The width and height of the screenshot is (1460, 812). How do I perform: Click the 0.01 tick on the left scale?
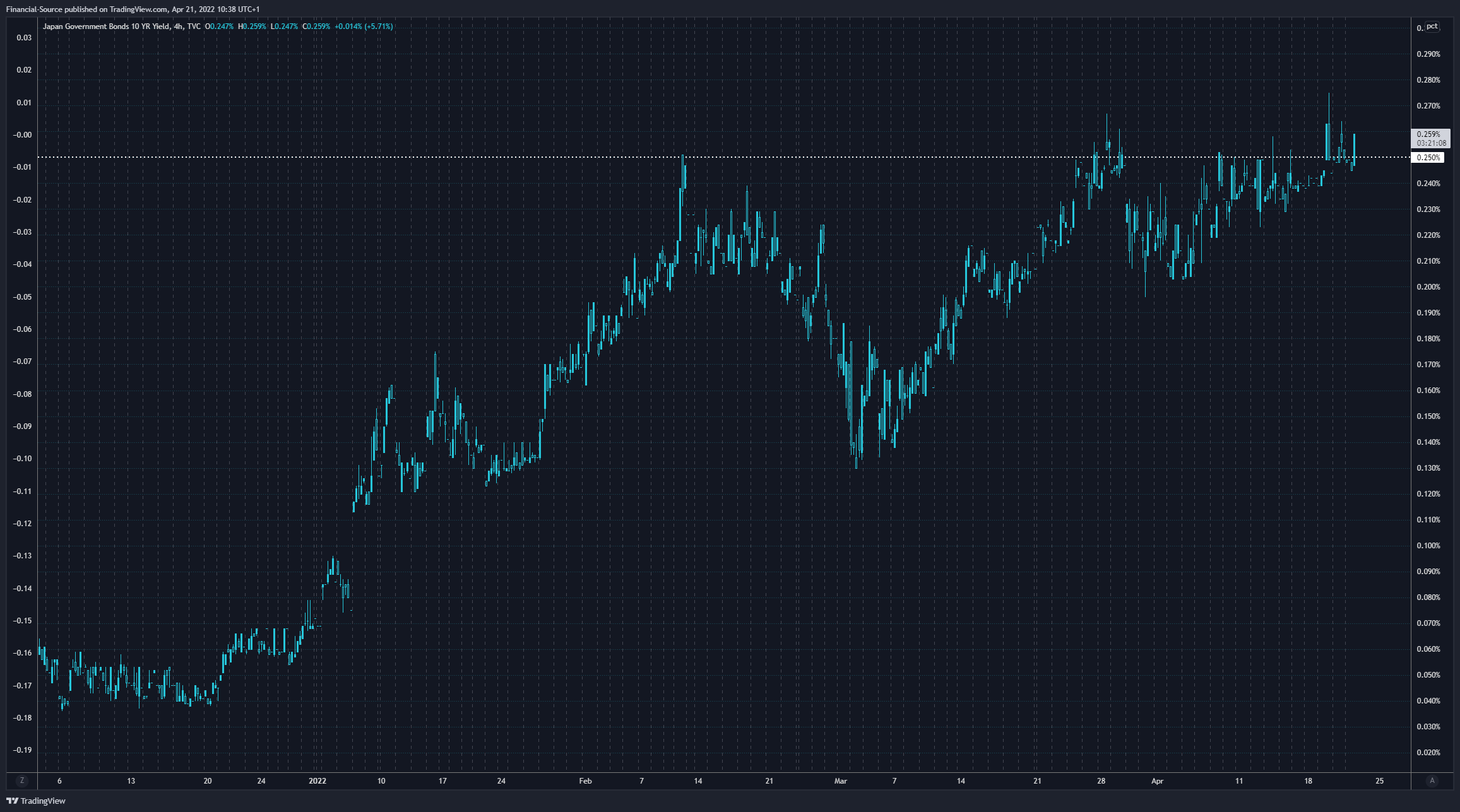point(24,103)
